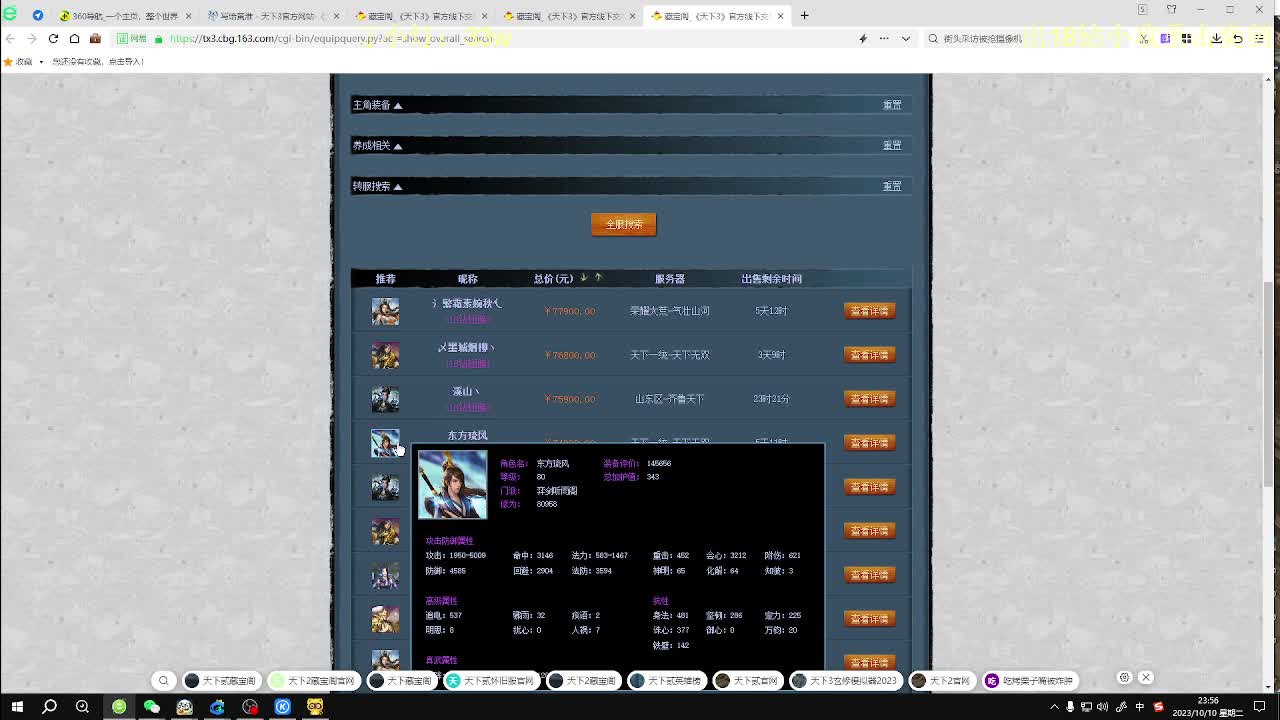Reset the 养成相关 filters

tap(892, 145)
